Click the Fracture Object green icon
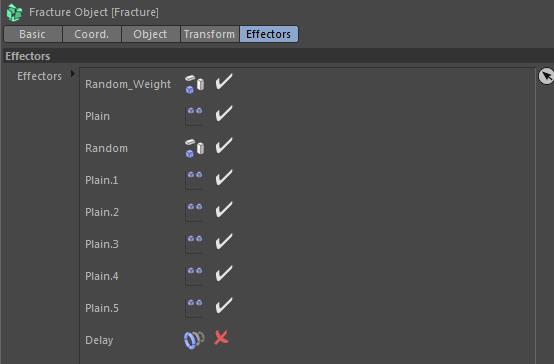 14,12
